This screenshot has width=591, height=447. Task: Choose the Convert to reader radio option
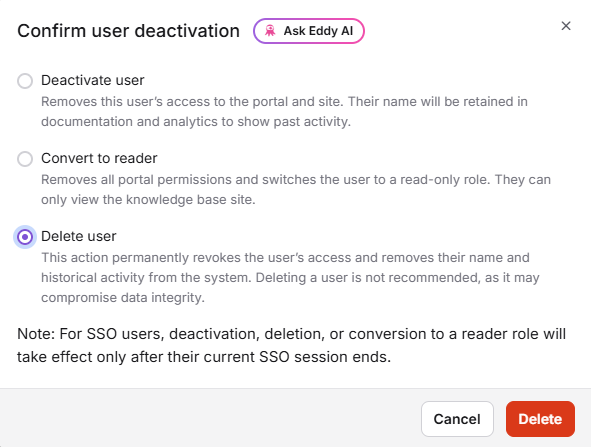point(25,159)
